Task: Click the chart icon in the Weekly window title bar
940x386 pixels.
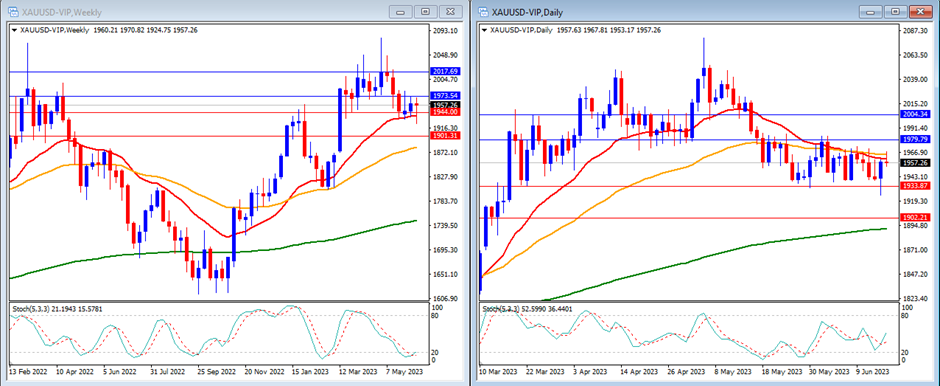Action: pyautogui.click(x=12, y=12)
